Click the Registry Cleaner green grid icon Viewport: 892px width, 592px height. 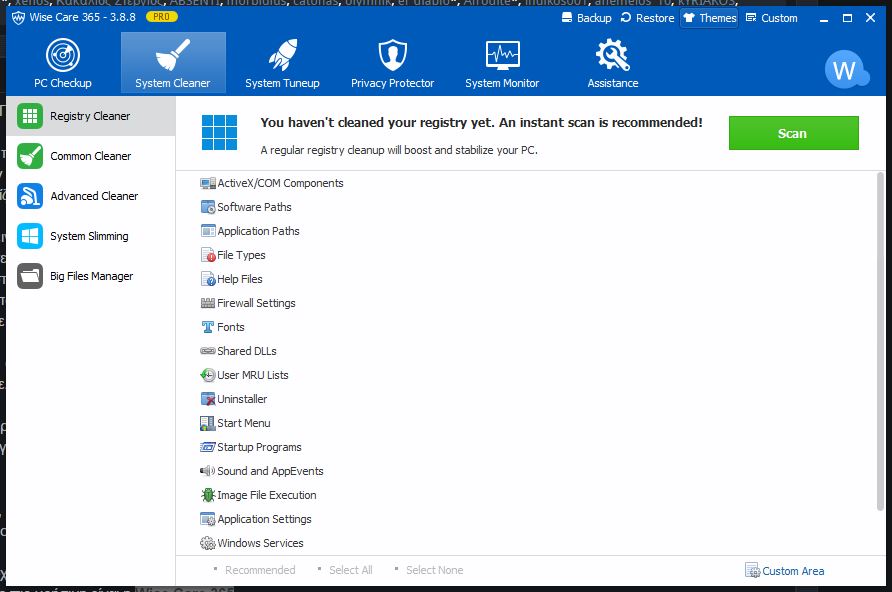[x=30, y=116]
